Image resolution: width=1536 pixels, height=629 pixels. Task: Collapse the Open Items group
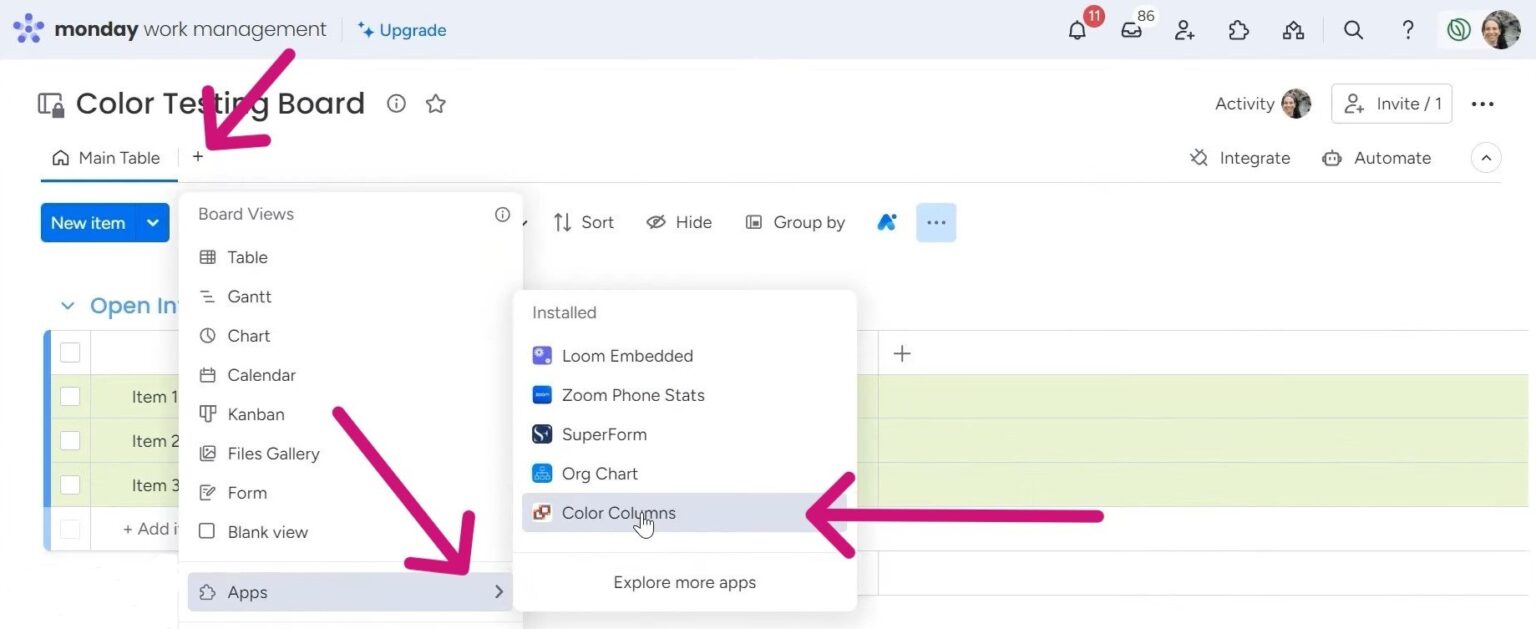click(x=66, y=305)
